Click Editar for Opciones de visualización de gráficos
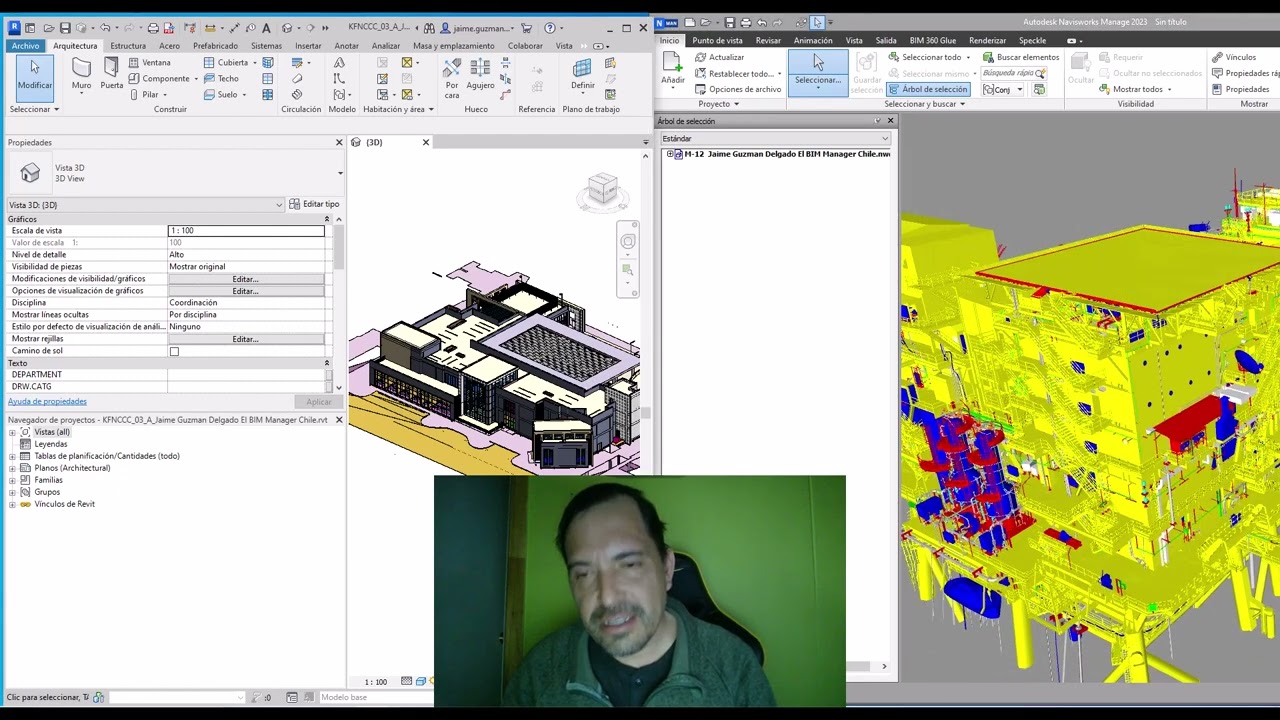1280x720 pixels. click(245, 291)
